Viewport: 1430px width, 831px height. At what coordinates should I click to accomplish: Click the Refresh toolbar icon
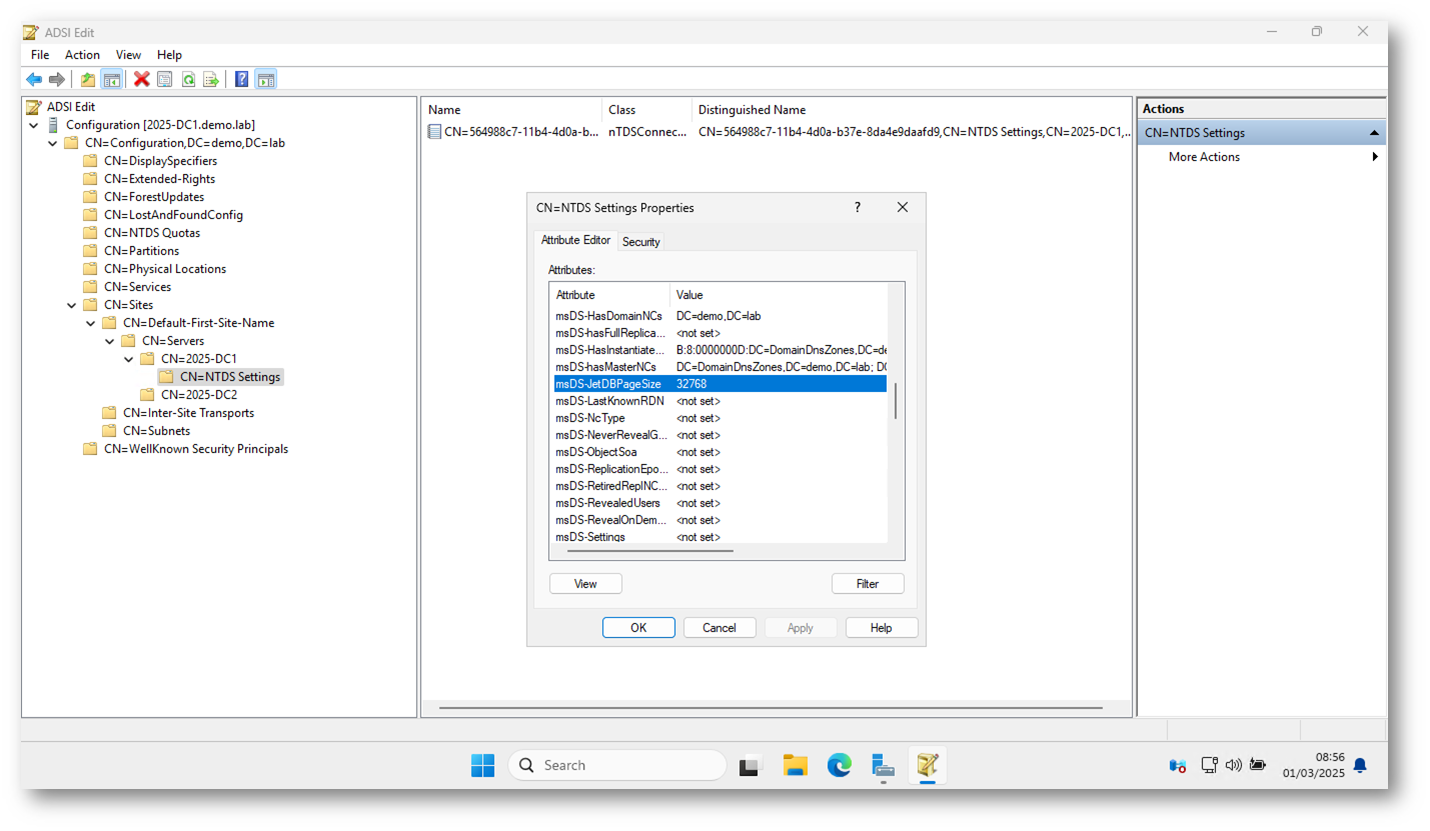click(188, 80)
